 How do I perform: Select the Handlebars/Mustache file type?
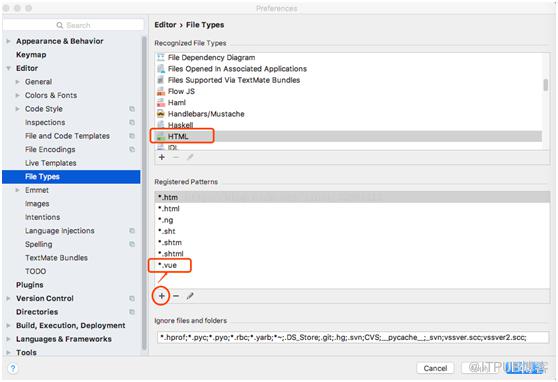[349, 114]
